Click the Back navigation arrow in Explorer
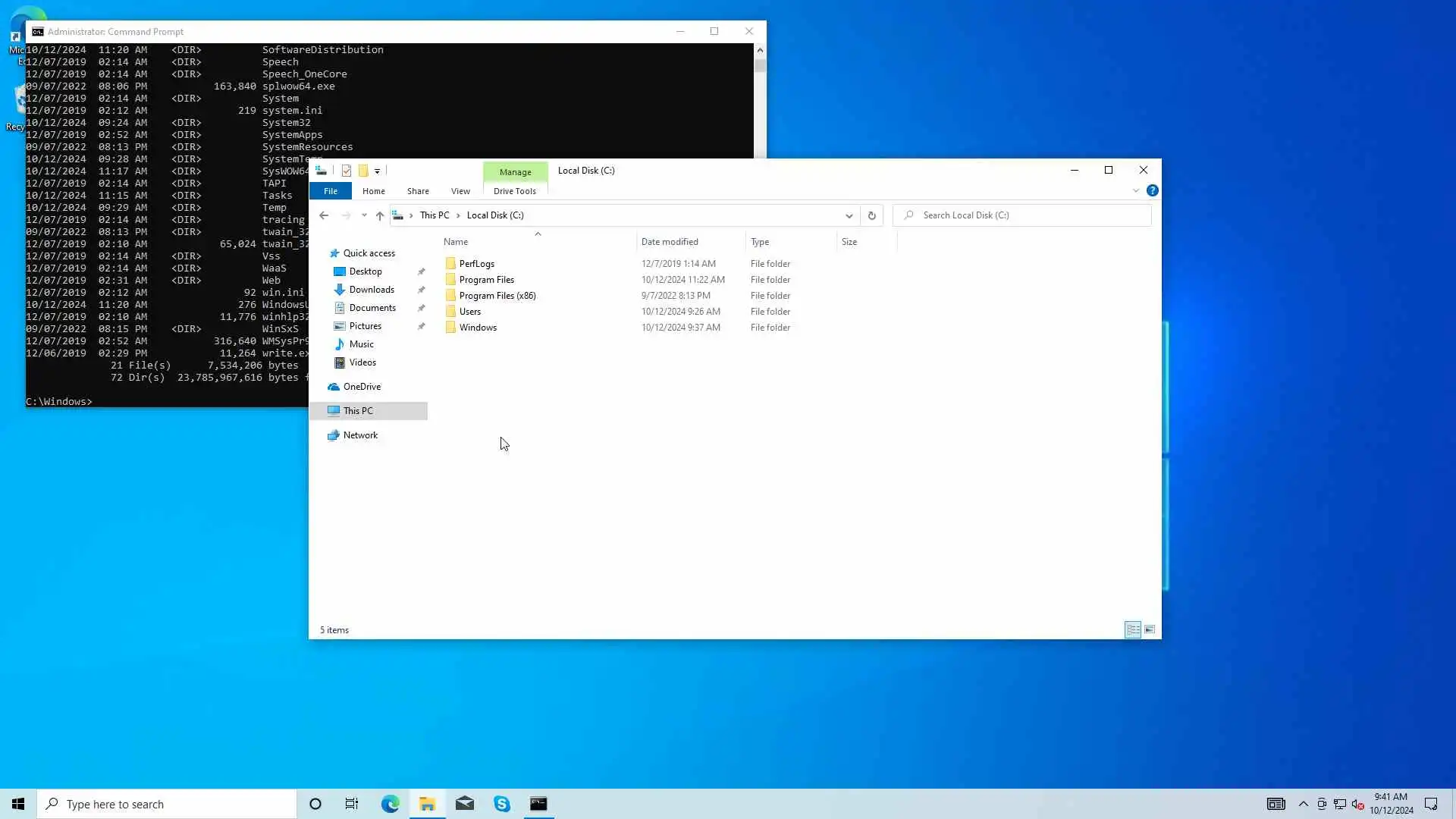1456x819 pixels. (324, 215)
